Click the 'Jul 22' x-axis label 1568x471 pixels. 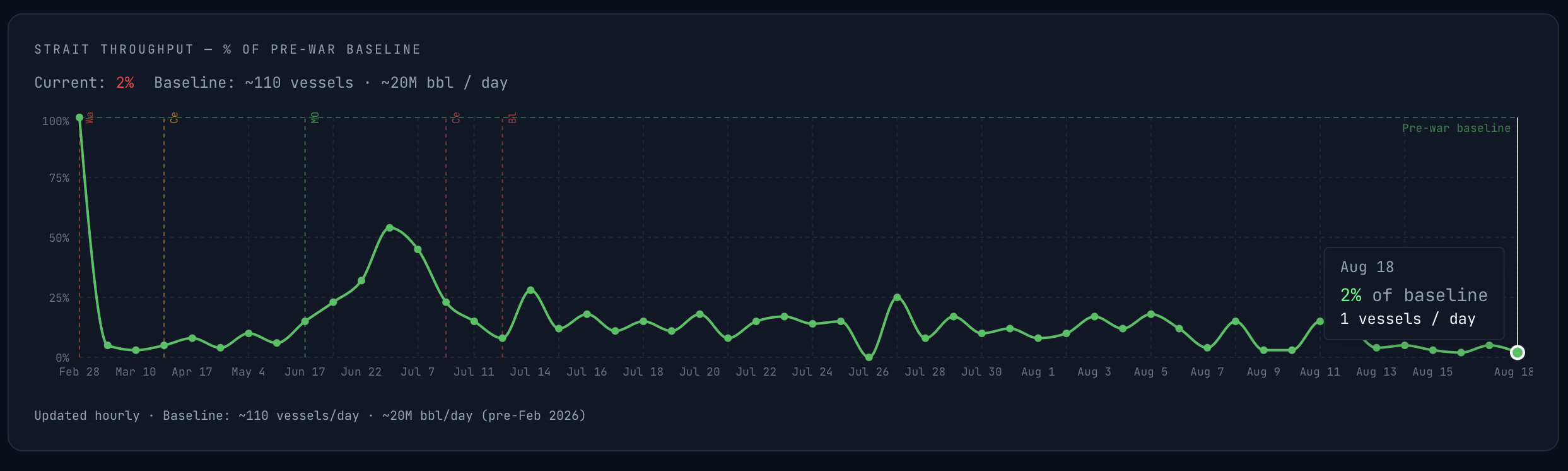pyautogui.click(x=756, y=372)
